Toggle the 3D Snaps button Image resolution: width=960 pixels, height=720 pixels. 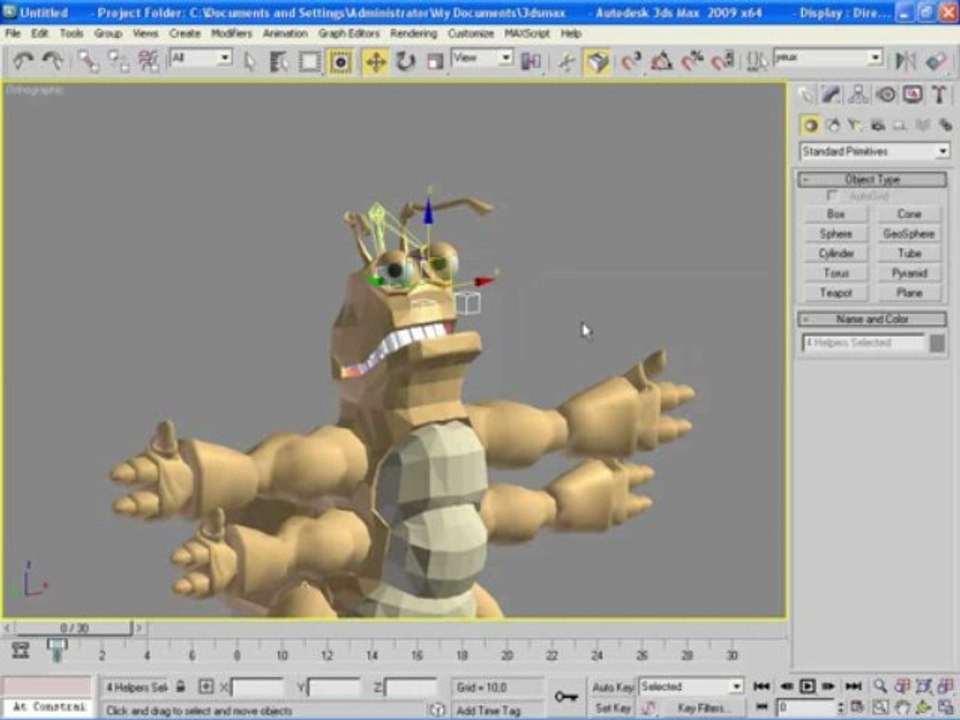(631, 61)
